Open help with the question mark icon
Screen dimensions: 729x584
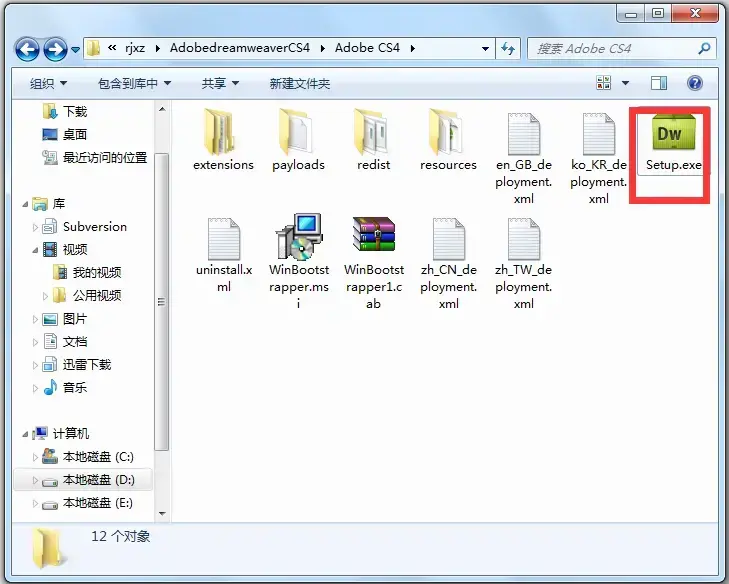click(695, 83)
